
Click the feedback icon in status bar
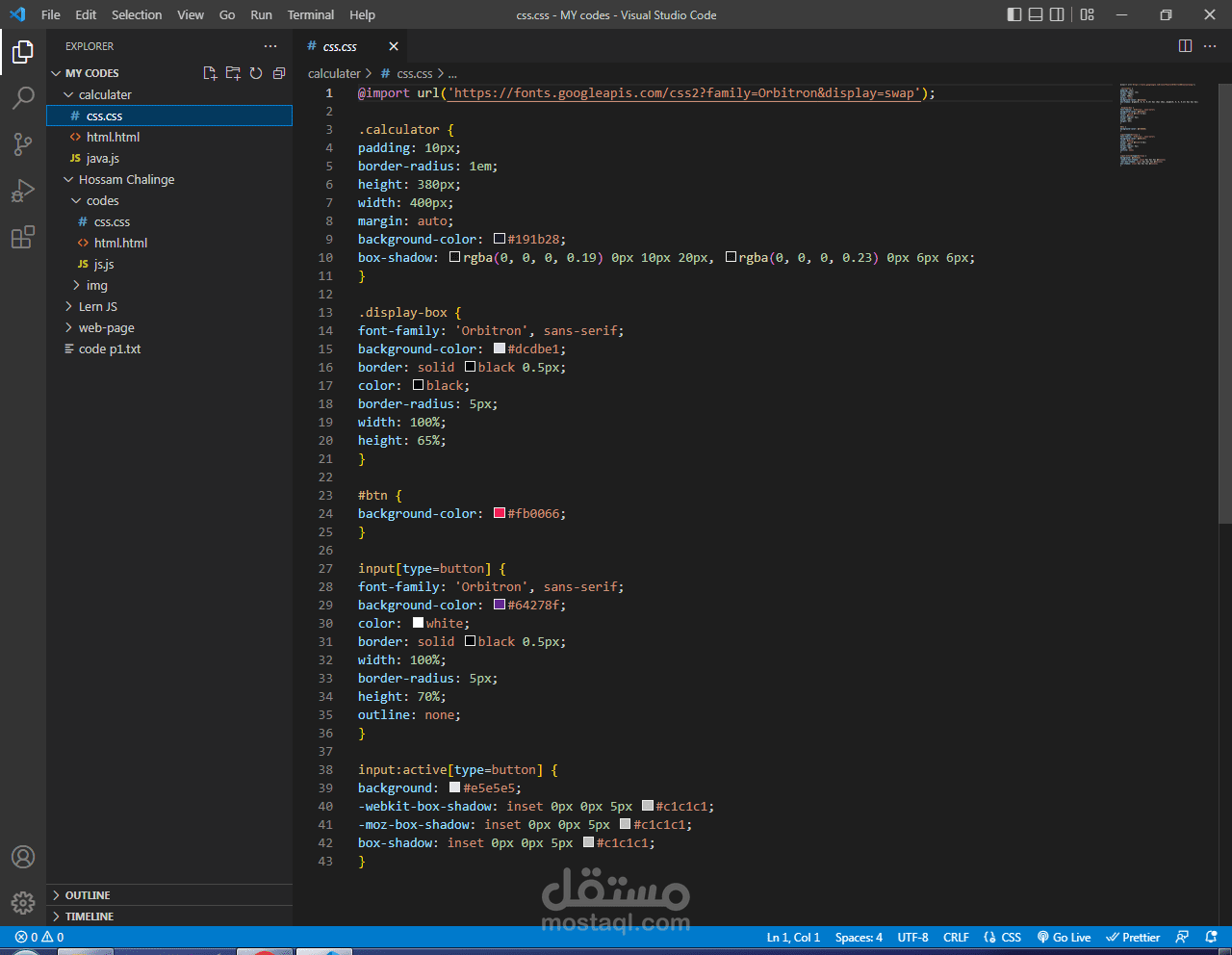point(1182,937)
